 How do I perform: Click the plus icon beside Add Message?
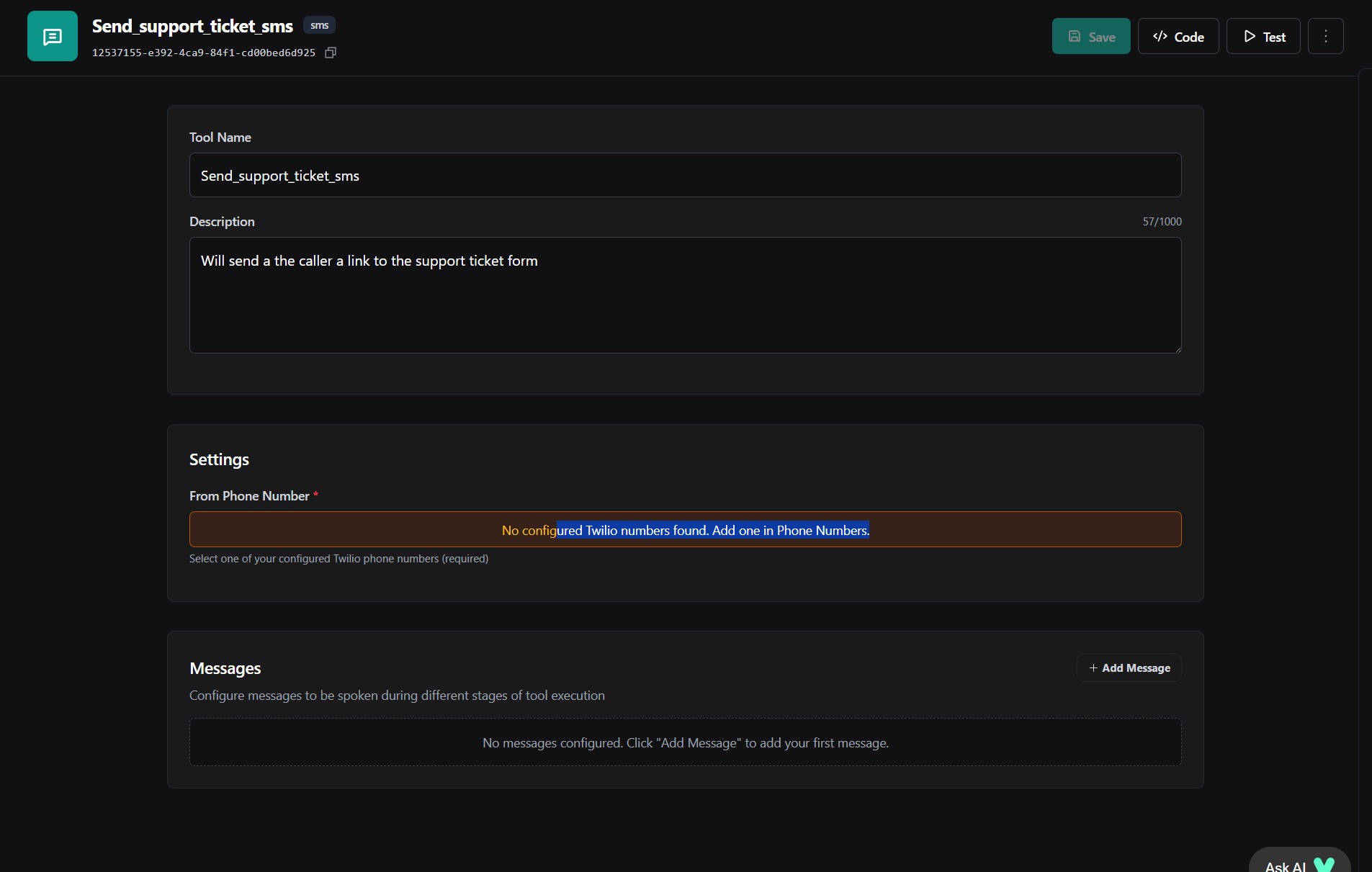(x=1093, y=668)
